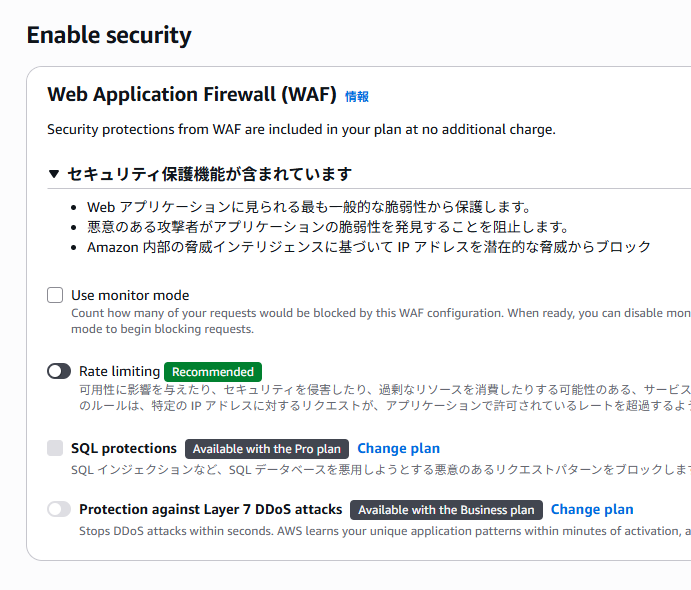The width and height of the screenshot is (691, 590).
Task: Open the 情報 info link beside WAF
Action: click(357, 97)
